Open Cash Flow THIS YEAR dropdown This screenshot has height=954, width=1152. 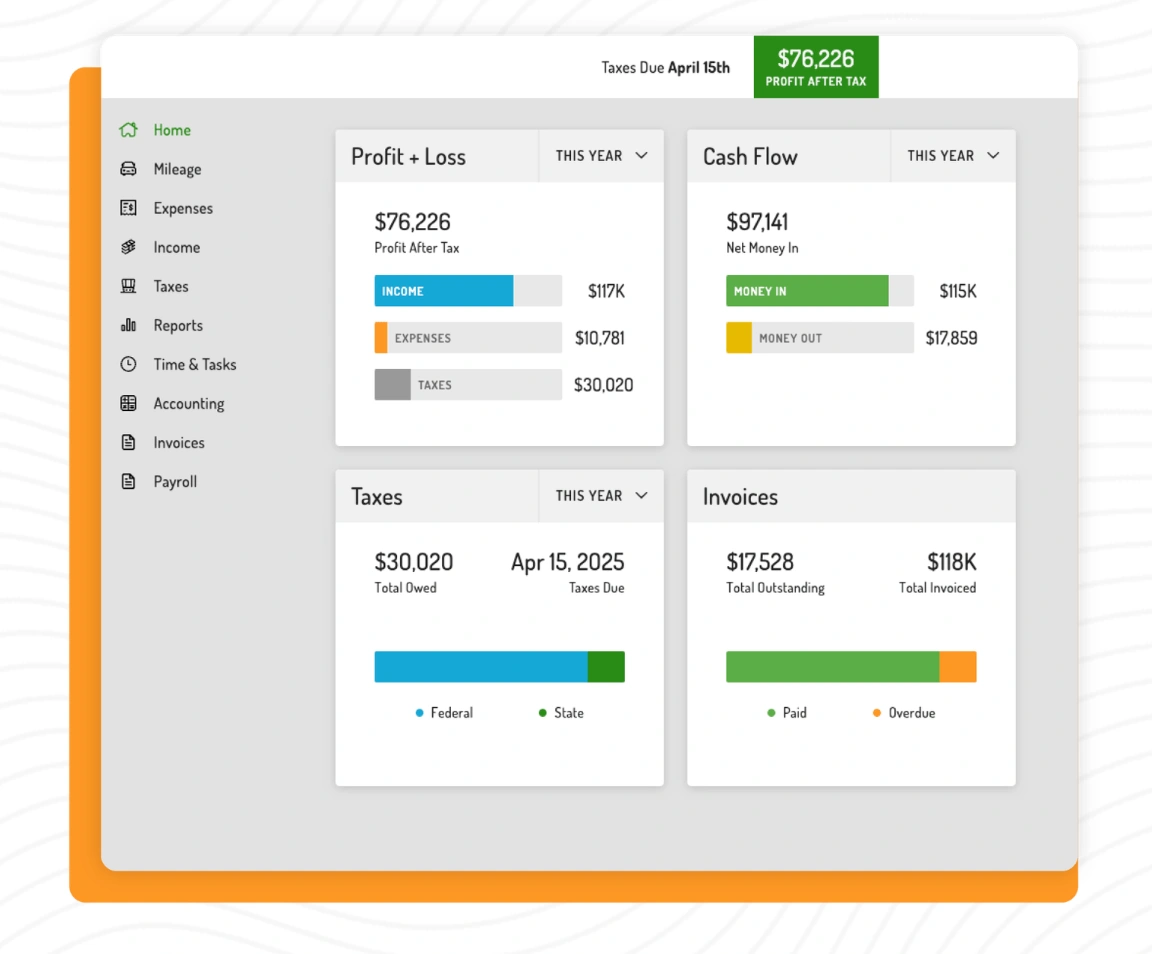coord(953,156)
